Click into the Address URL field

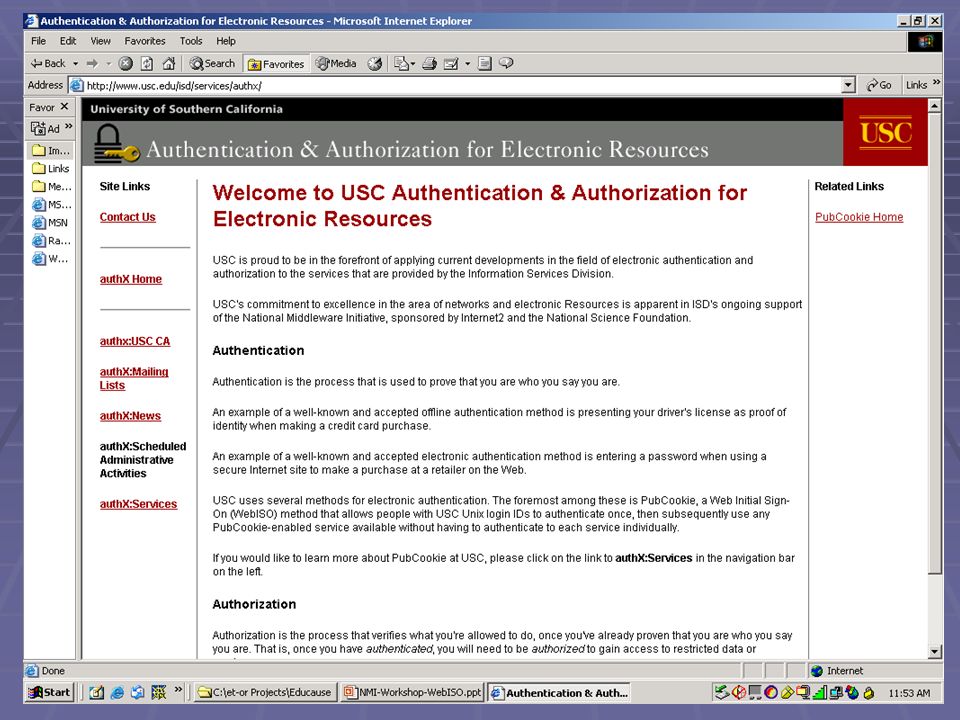pos(456,85)
